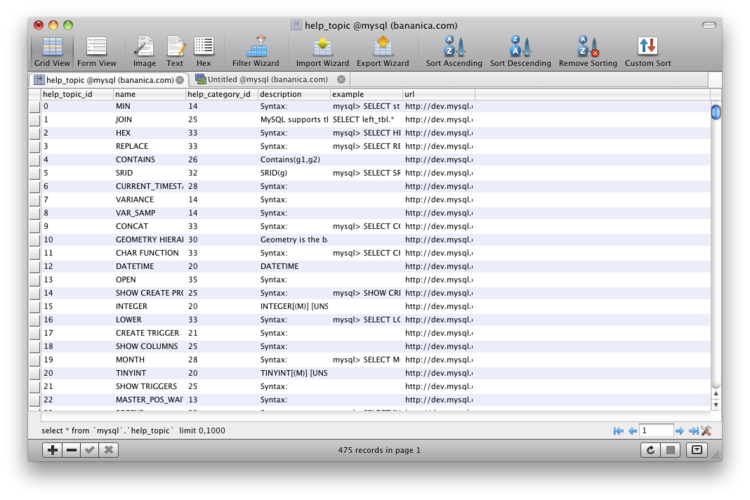Image resolution: width=750 pixels, height=500 pixels.
Task: Open Custom Sort
Action: [x=648, y=52]
